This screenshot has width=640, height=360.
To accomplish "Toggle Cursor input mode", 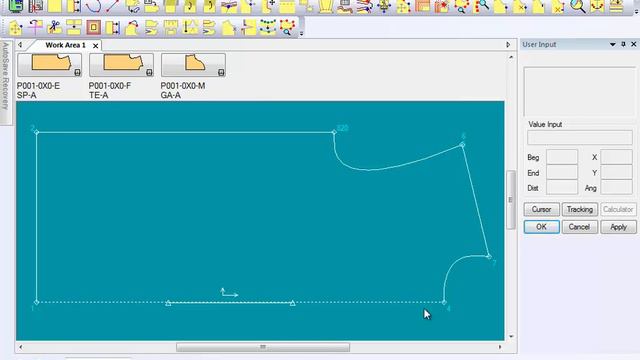I will pos(541,209).
